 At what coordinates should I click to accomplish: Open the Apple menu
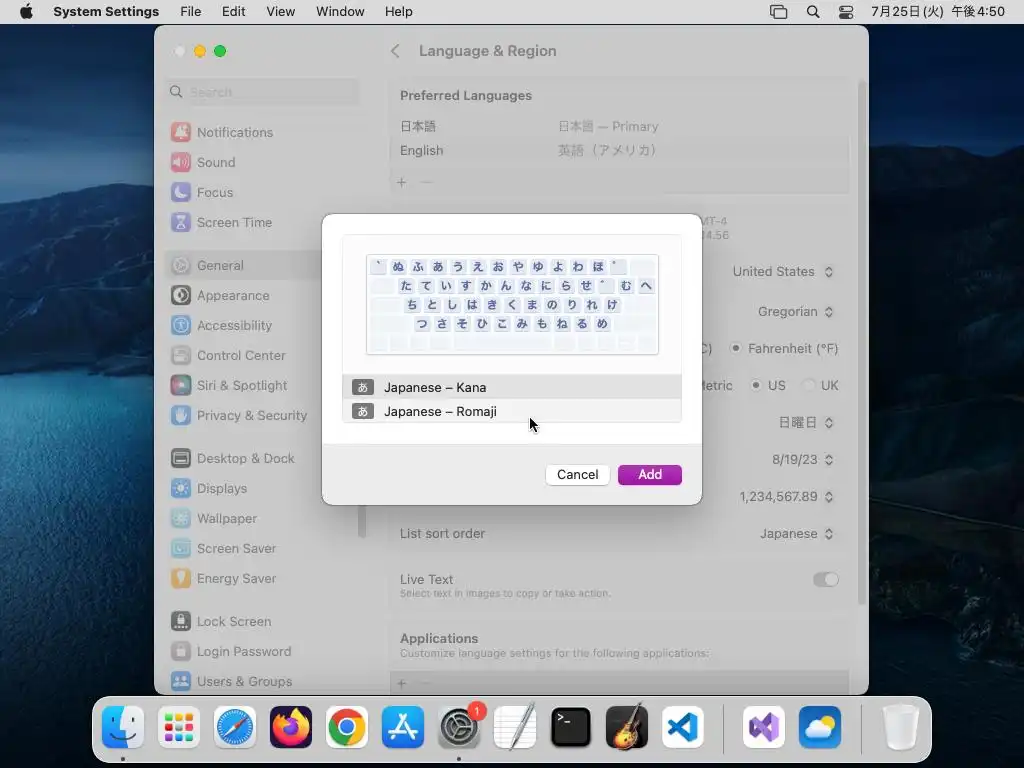point(26,12)
